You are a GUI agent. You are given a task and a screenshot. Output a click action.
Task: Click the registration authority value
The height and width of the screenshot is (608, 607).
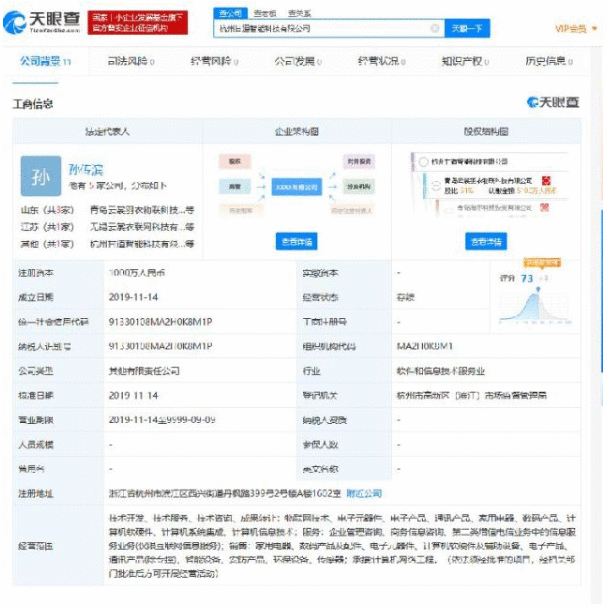pyautogui.click(x=471, y=396)
